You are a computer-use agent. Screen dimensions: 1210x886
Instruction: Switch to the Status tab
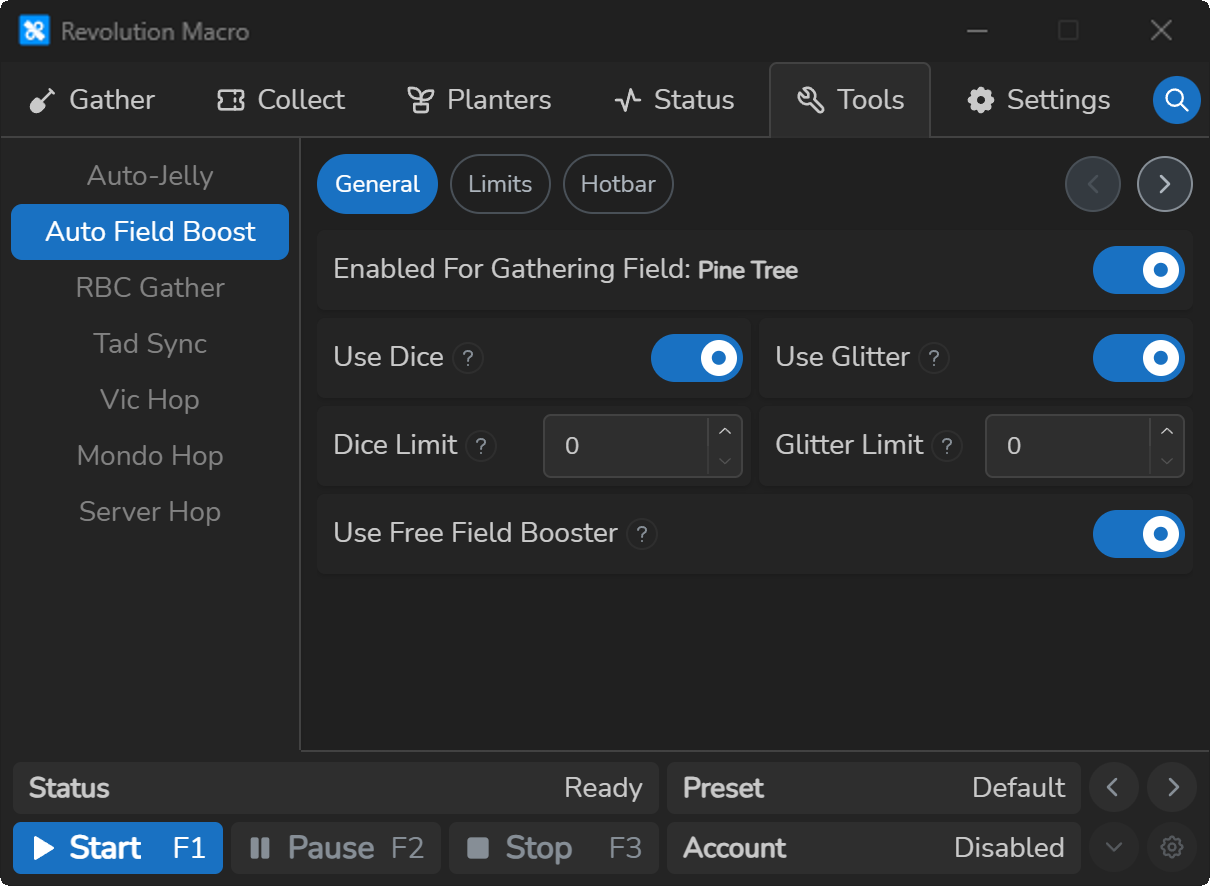click(675, 100)
